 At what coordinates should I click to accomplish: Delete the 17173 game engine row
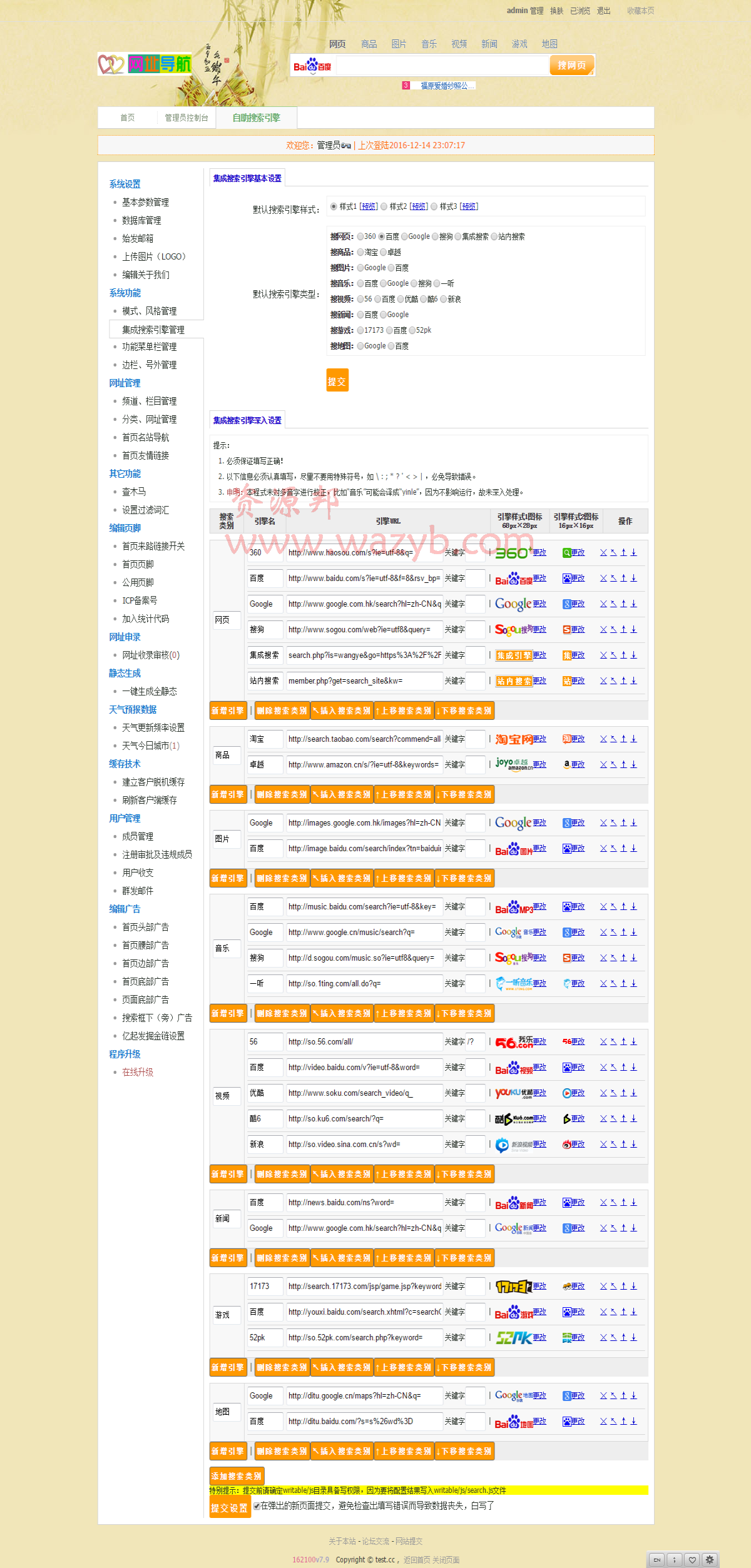click(603, 1286)
